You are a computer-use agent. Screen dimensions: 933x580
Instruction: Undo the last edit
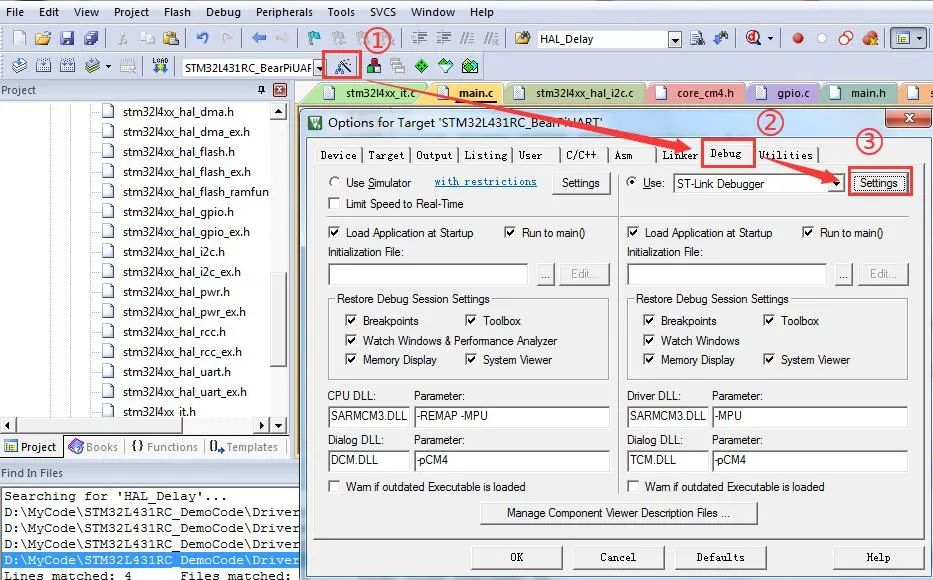[202, 39]
